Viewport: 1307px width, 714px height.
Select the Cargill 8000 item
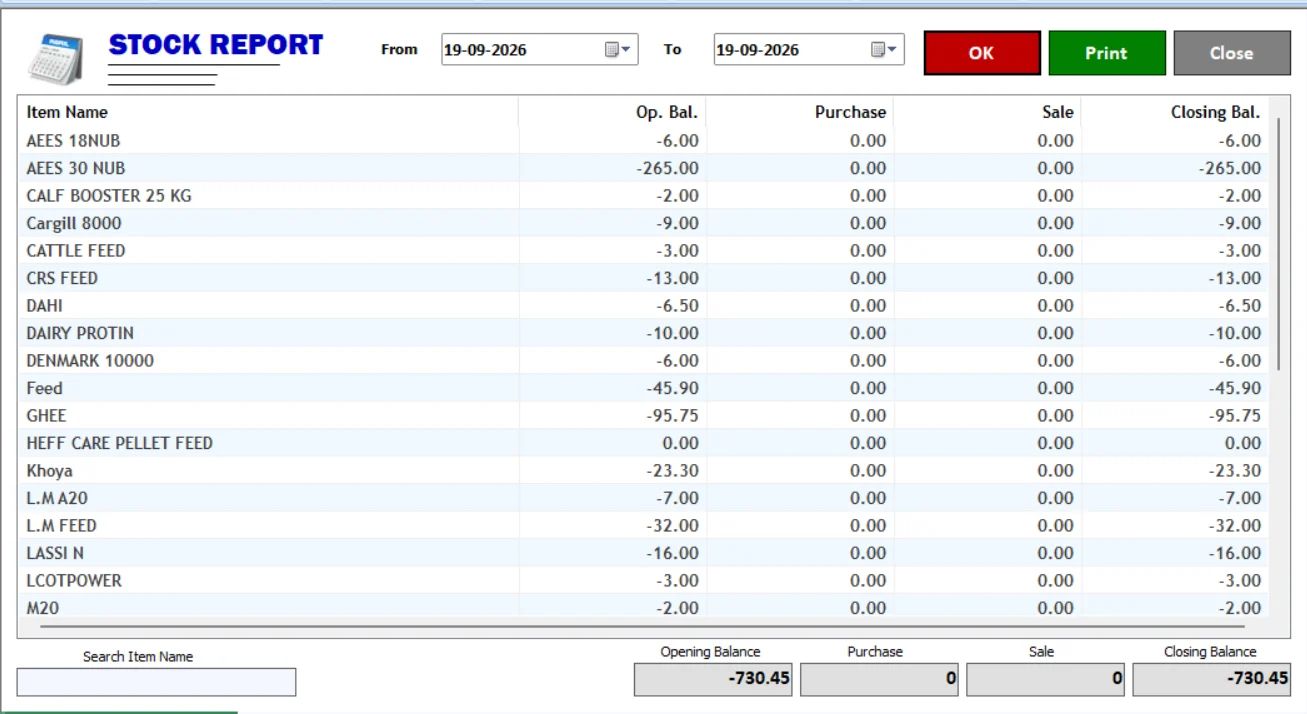coord(643,223)
